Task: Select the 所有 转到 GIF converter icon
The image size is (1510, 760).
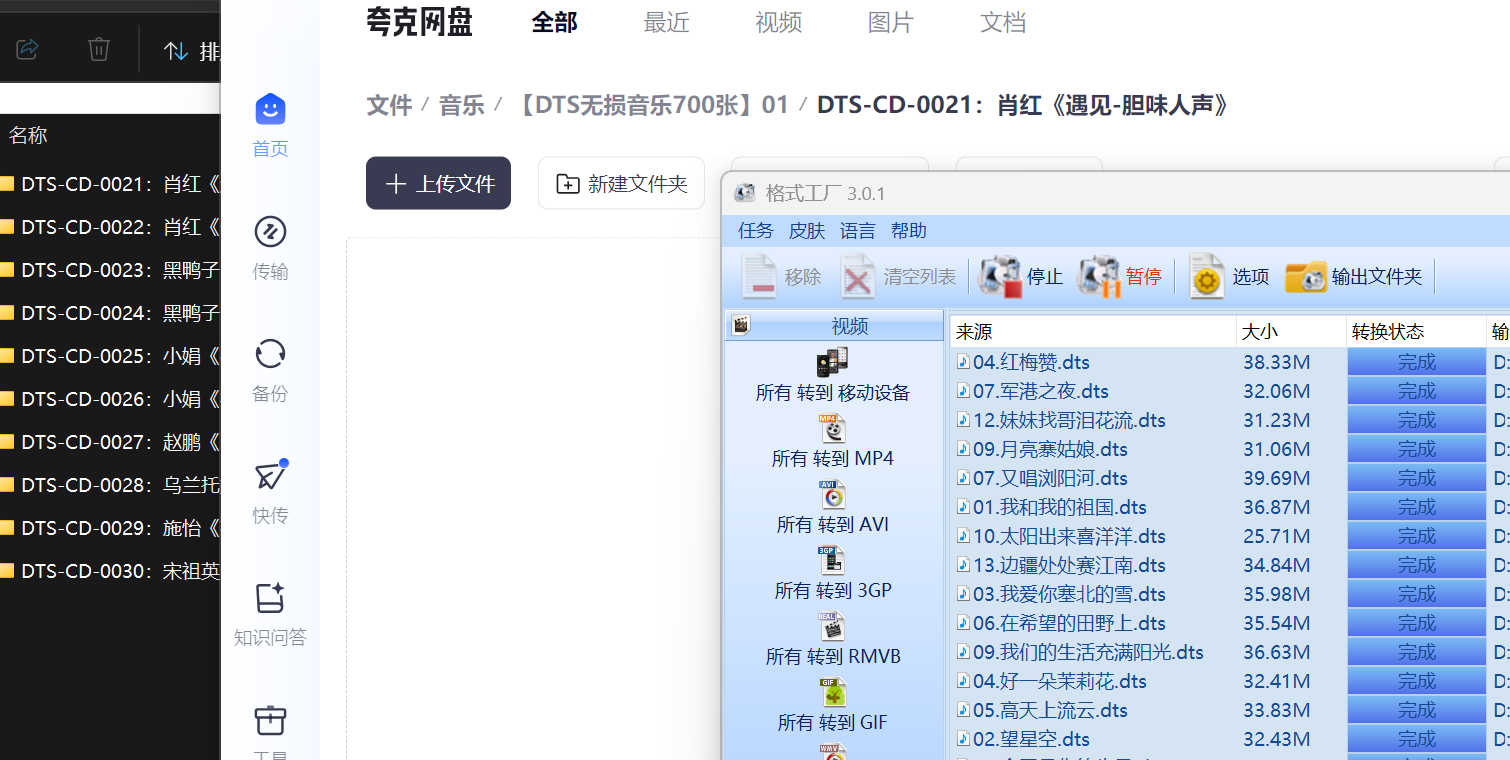Action: pyautogui.click(x=832, y=693)
